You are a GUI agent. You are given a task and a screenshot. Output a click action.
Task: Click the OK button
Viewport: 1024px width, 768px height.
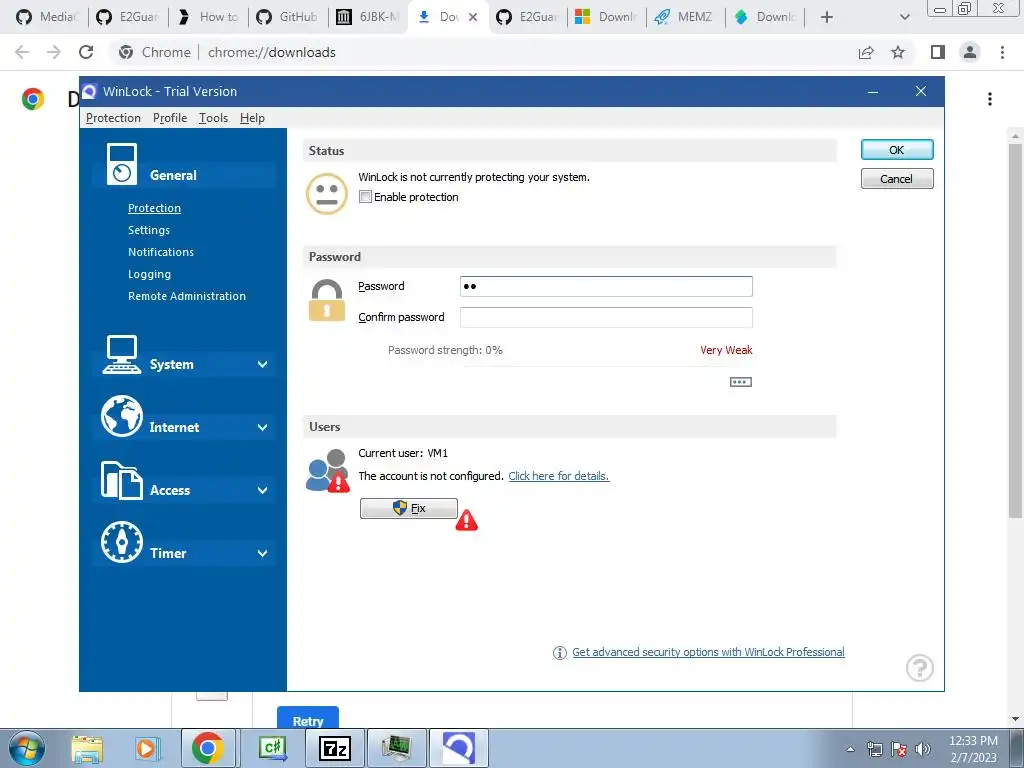tap(897, 150)
